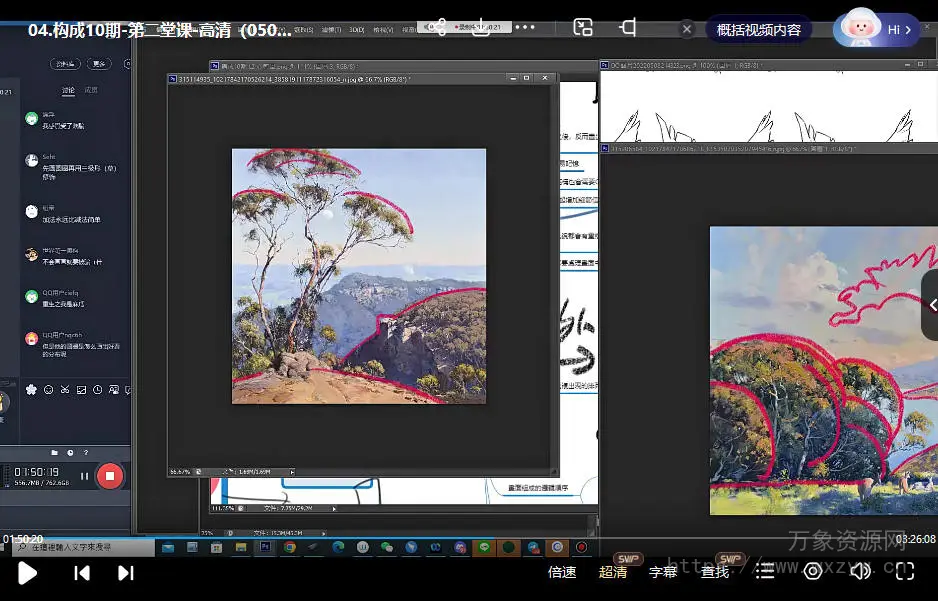The image size is (938, 601).
Task: Mute the volume speaker icon
Action: tap(860, 572)
